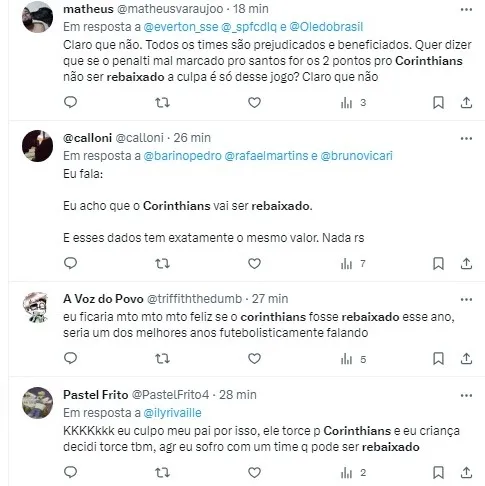Open the @brunovicari mention

[x=356, y=156]
